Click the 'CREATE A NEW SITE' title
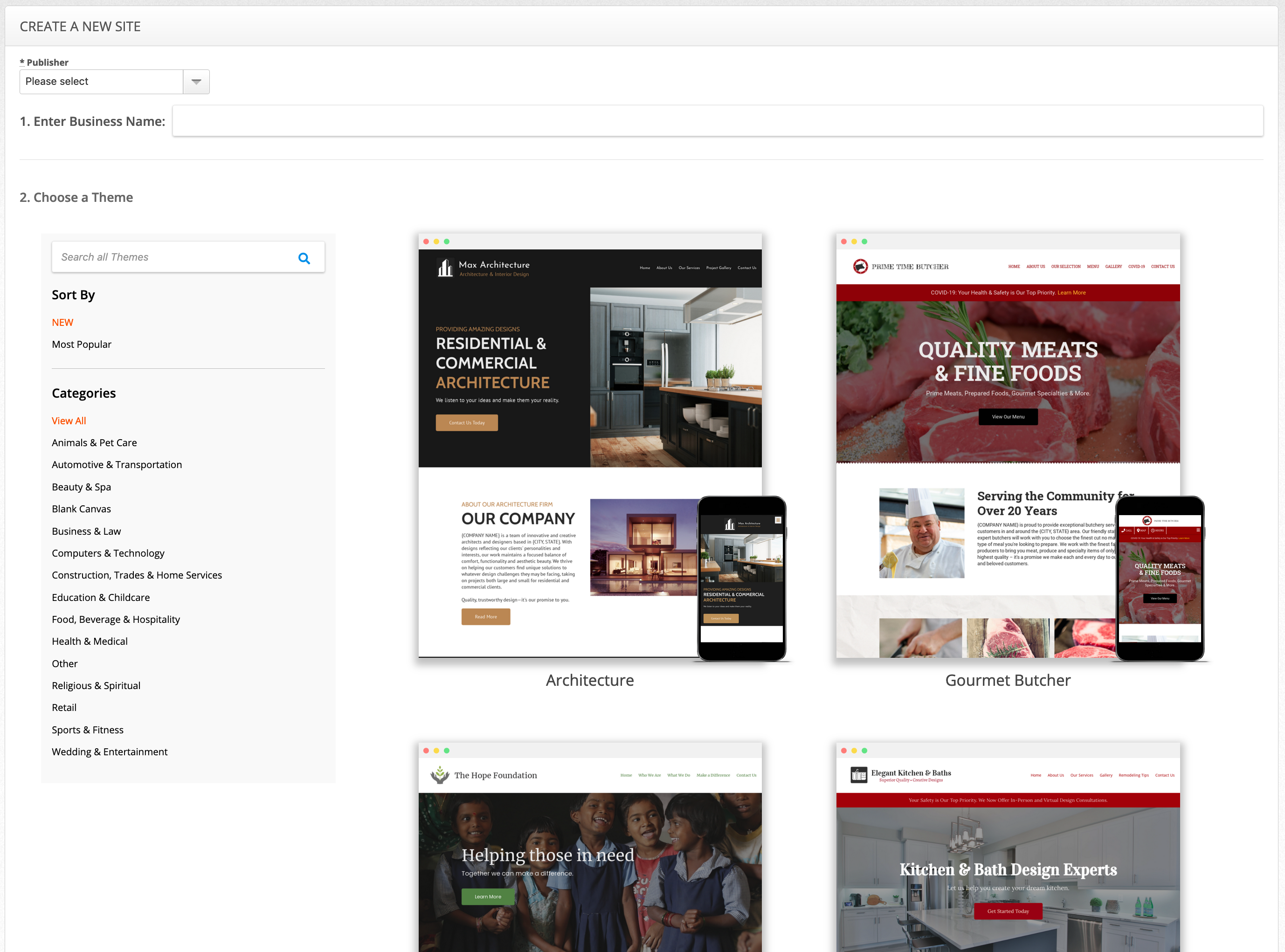This screenshot has width=1285, height=952. [80, 27]
